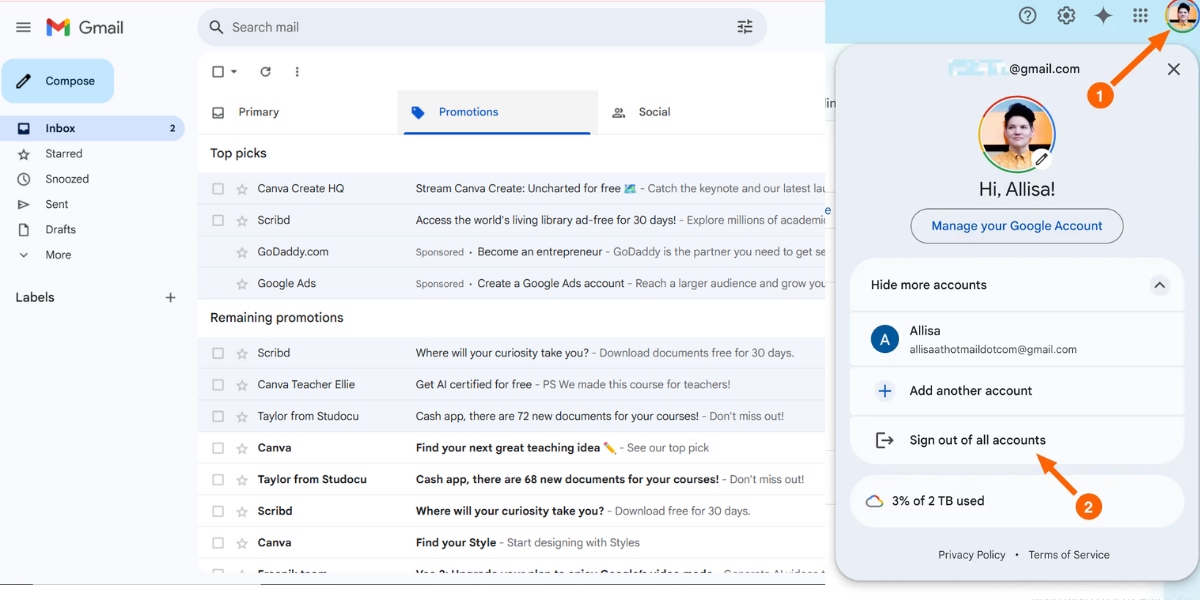Open the select dropdown arrow

point(234,72)
